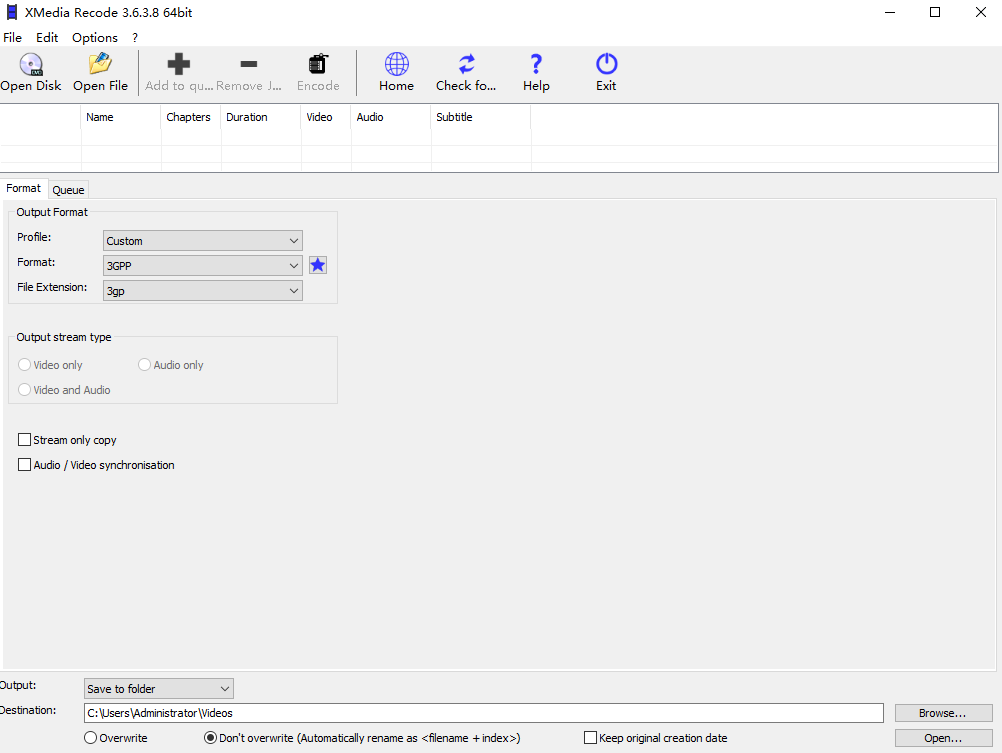Minimize the XMedia Recode window
Screen dimensions: 1002x753
[890, 12]
